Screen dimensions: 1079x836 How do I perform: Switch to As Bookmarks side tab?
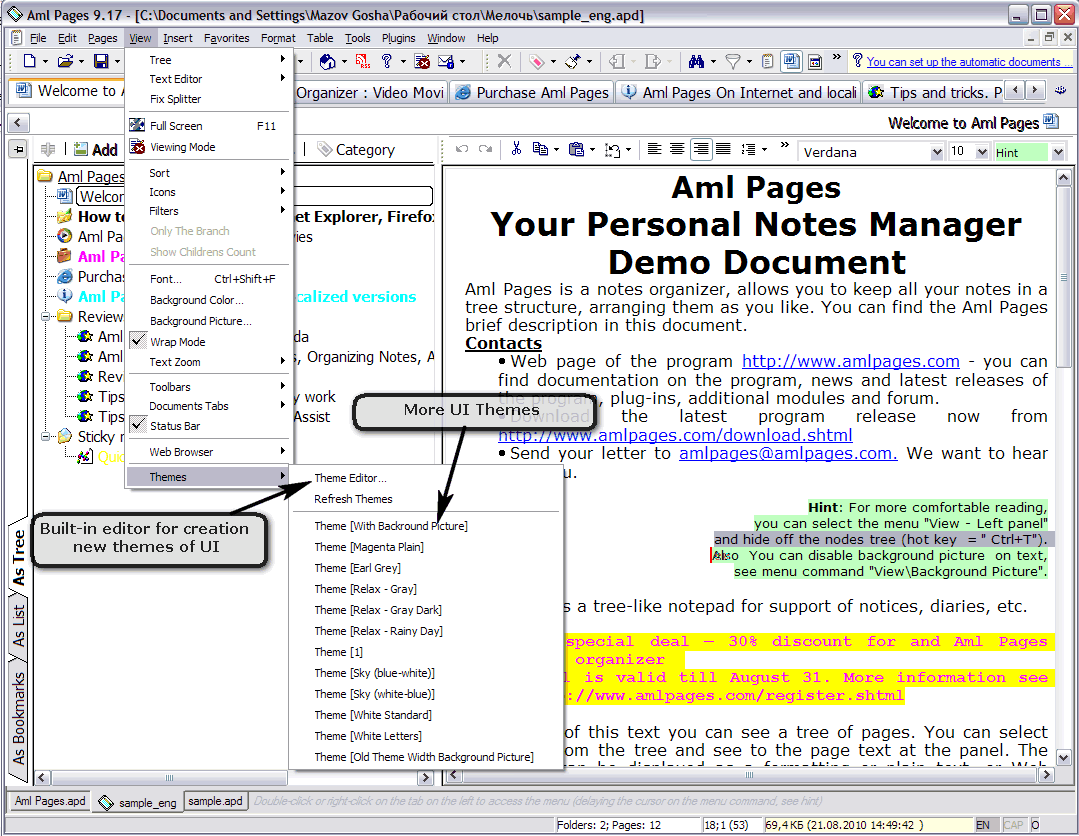pyautogui.click(x=18, y=718)
